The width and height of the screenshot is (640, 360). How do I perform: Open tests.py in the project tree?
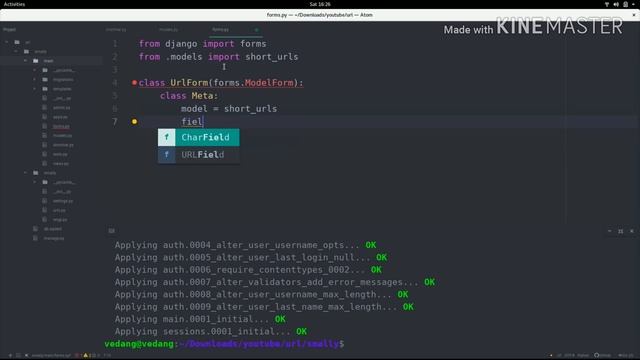pos(60,154)
